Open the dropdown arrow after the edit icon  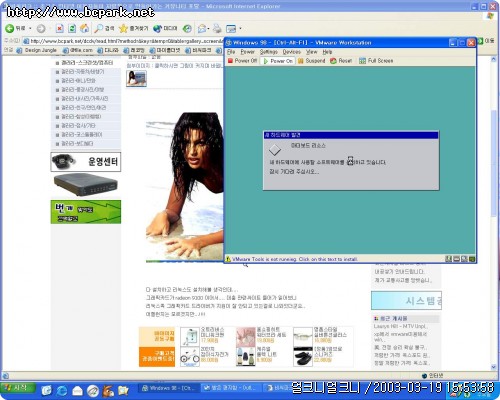(240, 29)
